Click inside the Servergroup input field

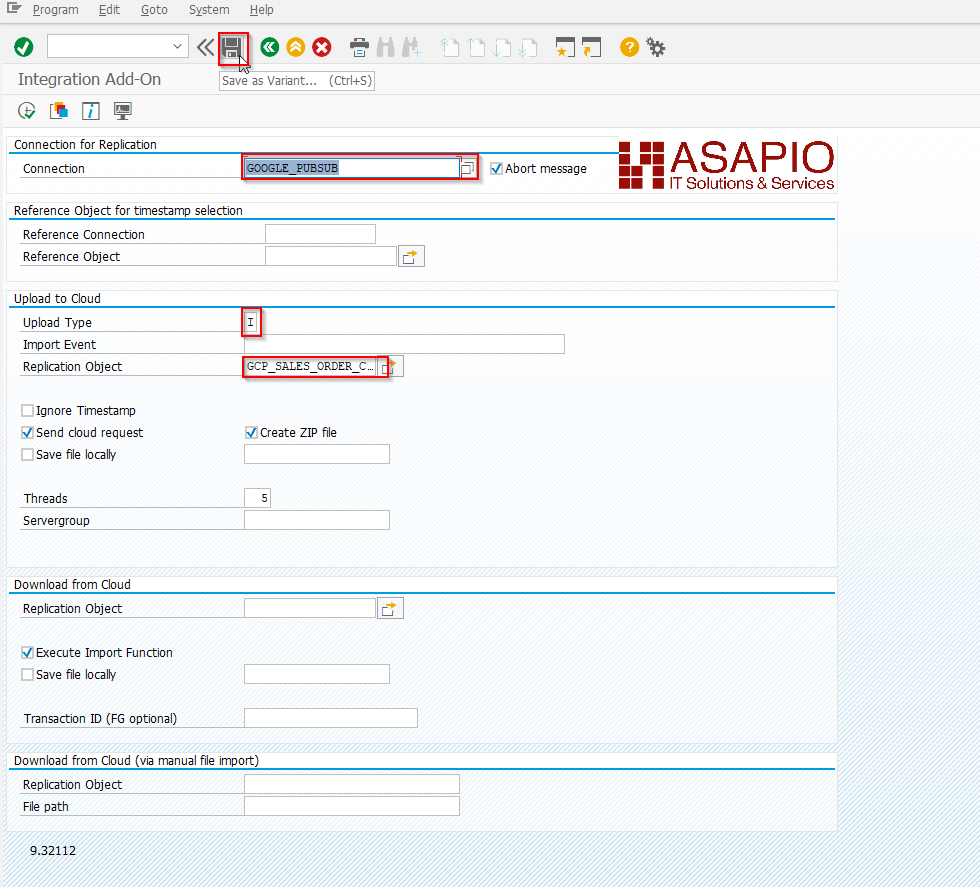[x=316, y=519]
